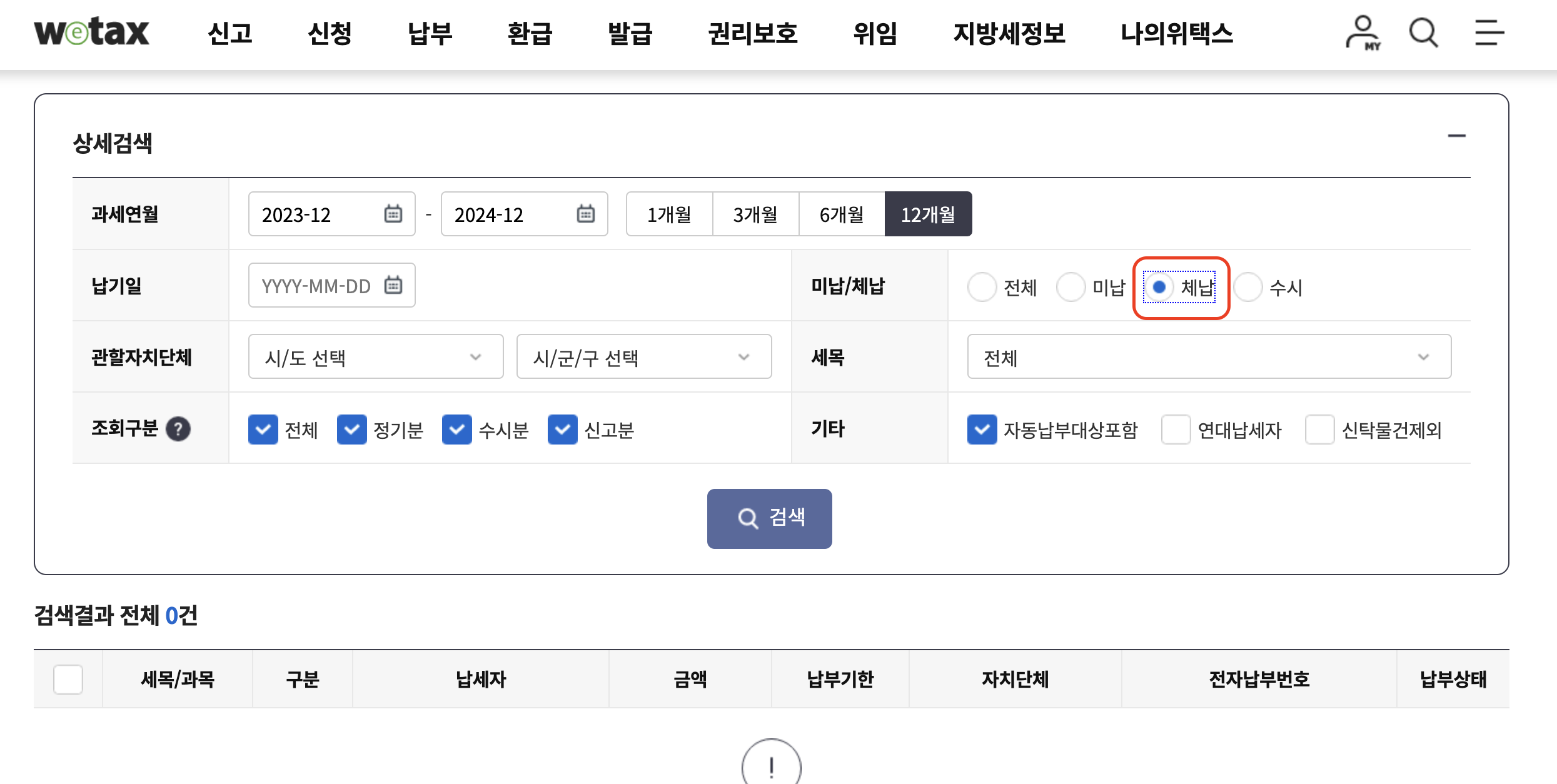This screenshot has width=1557, height=784.
Task: Click the 구분 column header
Action: coord(303,679)
